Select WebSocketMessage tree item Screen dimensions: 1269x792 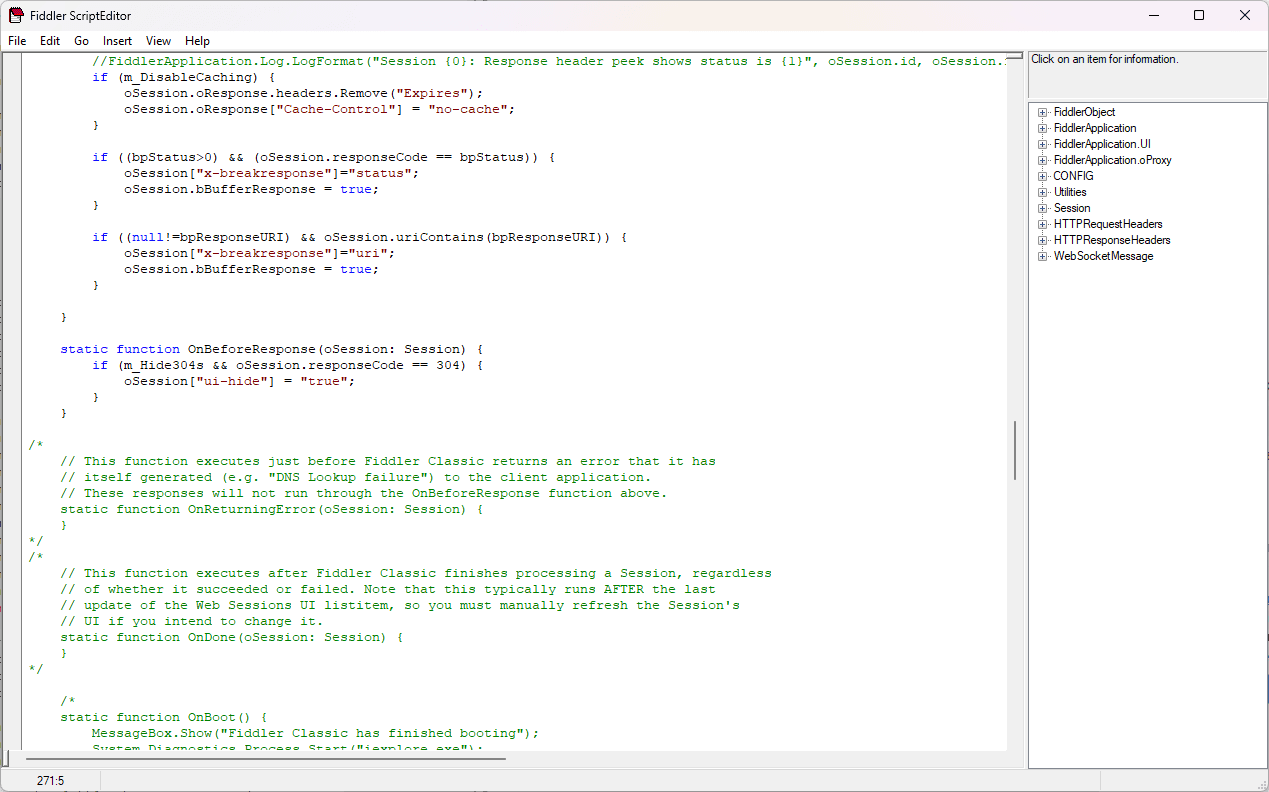point(1103,256)
